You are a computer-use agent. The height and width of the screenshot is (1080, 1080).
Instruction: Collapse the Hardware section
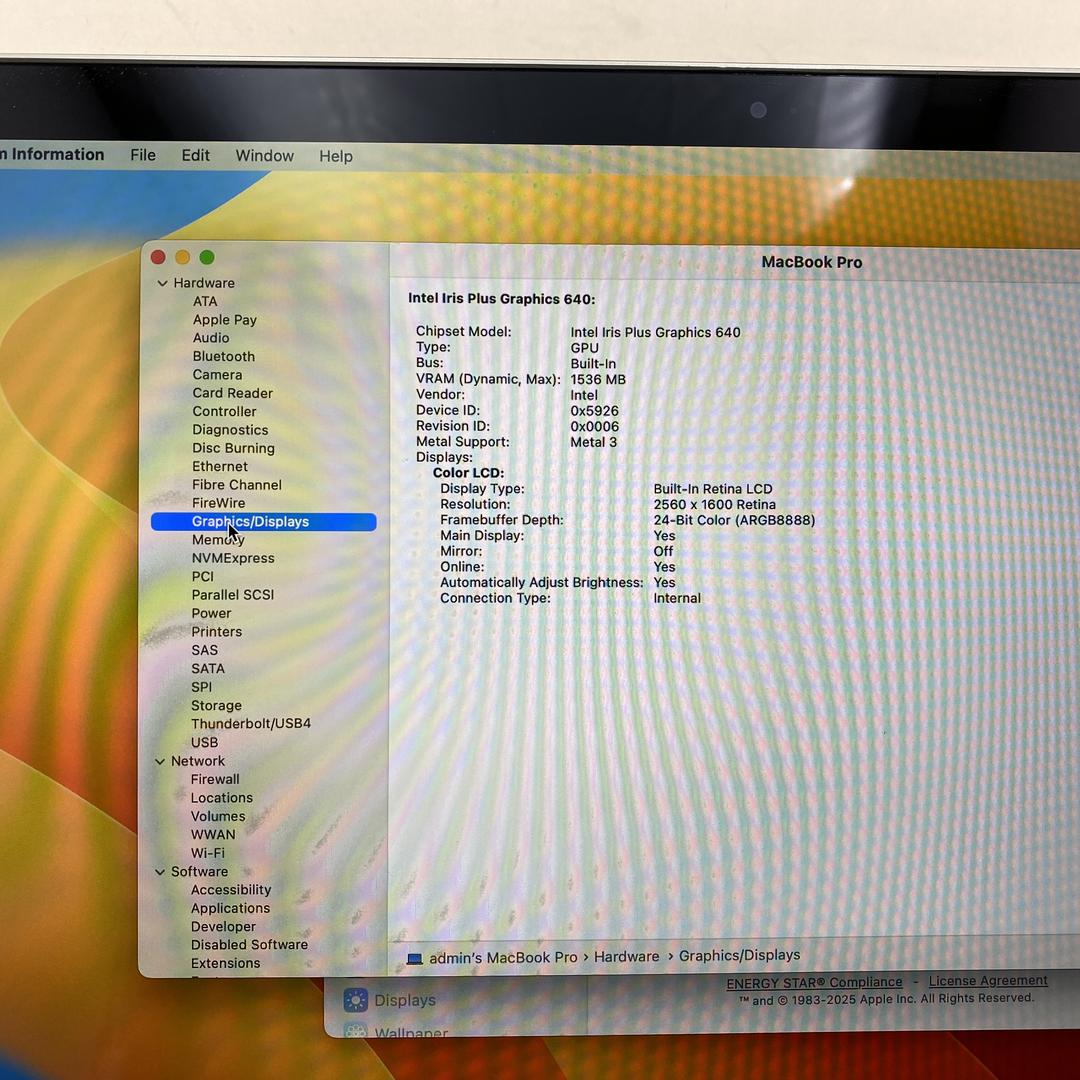coord(163,283)
